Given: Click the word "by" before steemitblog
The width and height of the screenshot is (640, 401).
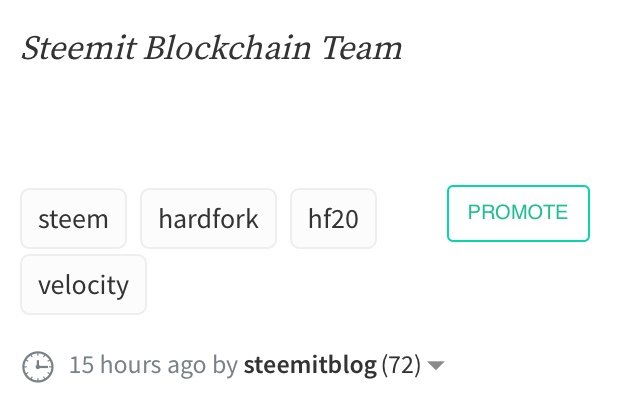Looking at the screenshot, I should (225, 366).
